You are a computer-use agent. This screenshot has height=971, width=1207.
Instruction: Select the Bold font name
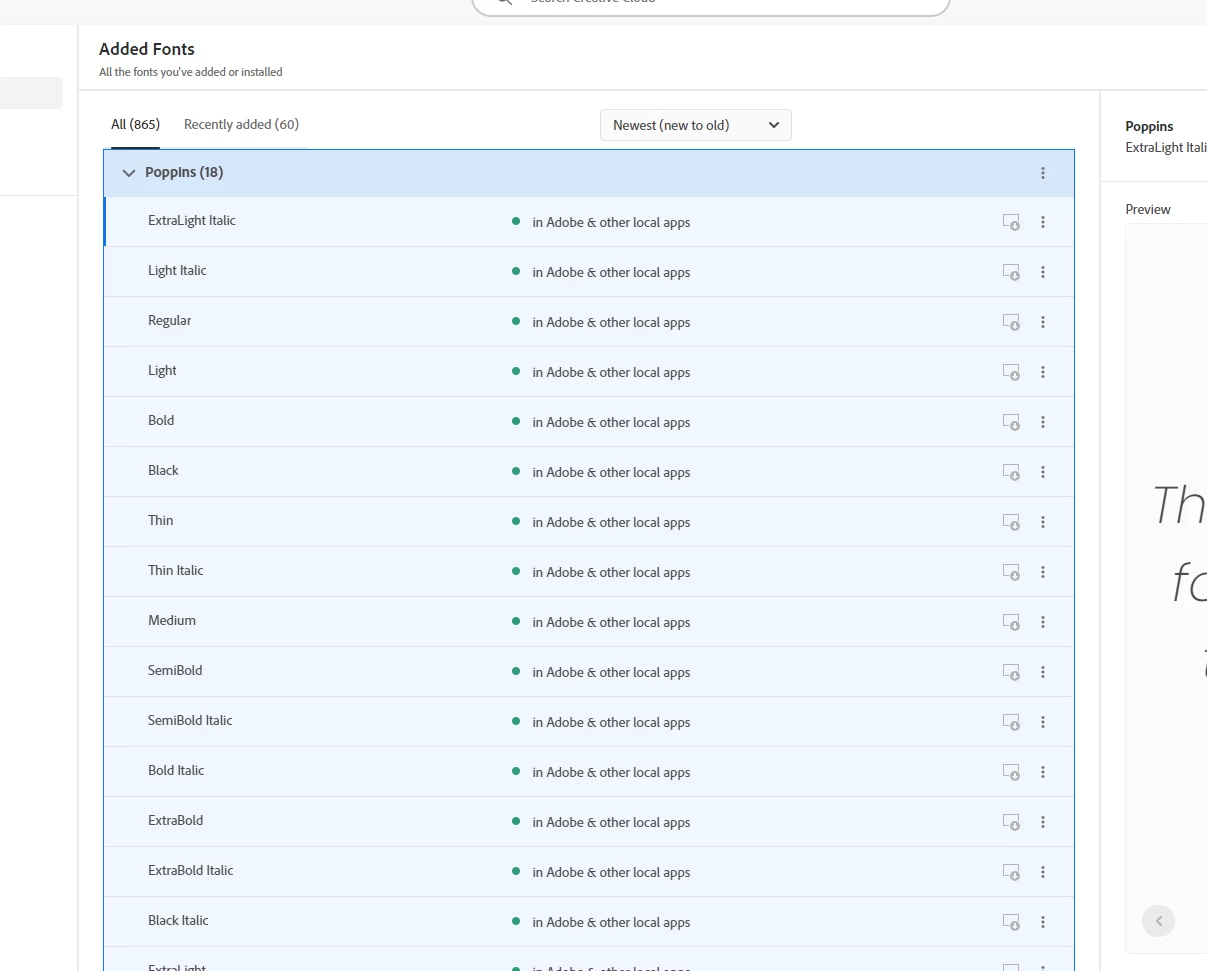(x=161, y=421)
